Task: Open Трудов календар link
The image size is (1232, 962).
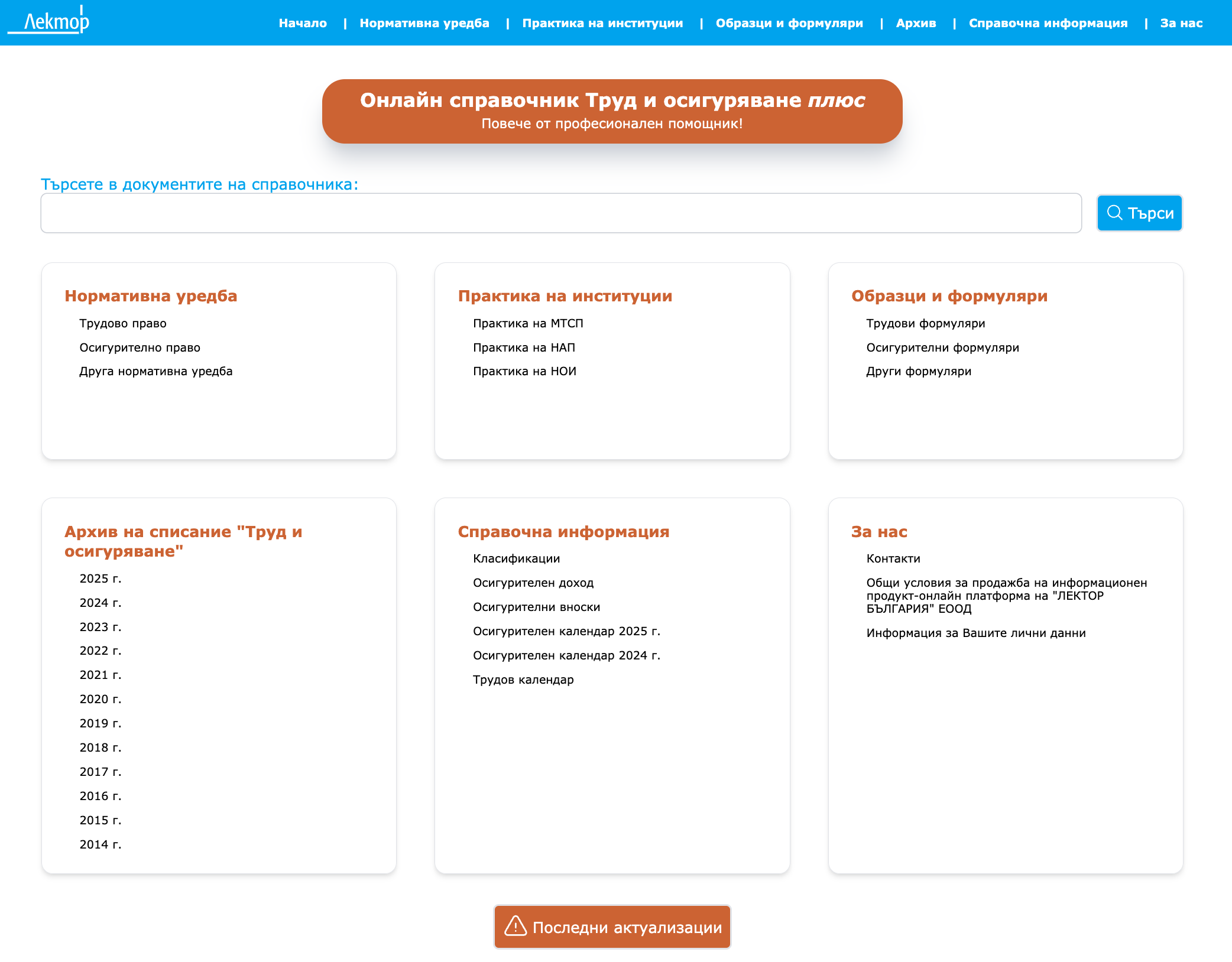Action: pos(523,680)
